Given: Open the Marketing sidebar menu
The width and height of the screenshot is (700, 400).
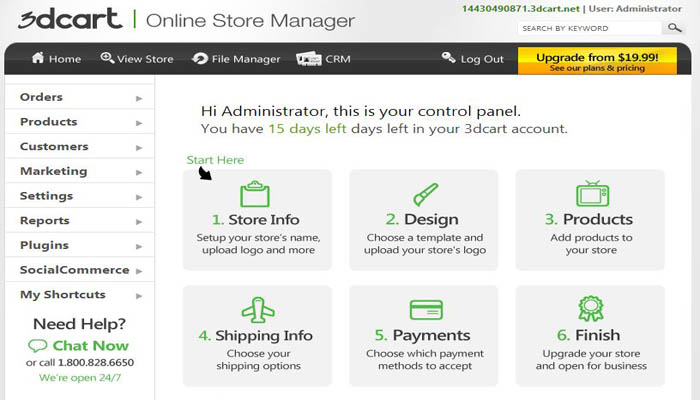Looking at the screenshot, I should coord(79,171).
